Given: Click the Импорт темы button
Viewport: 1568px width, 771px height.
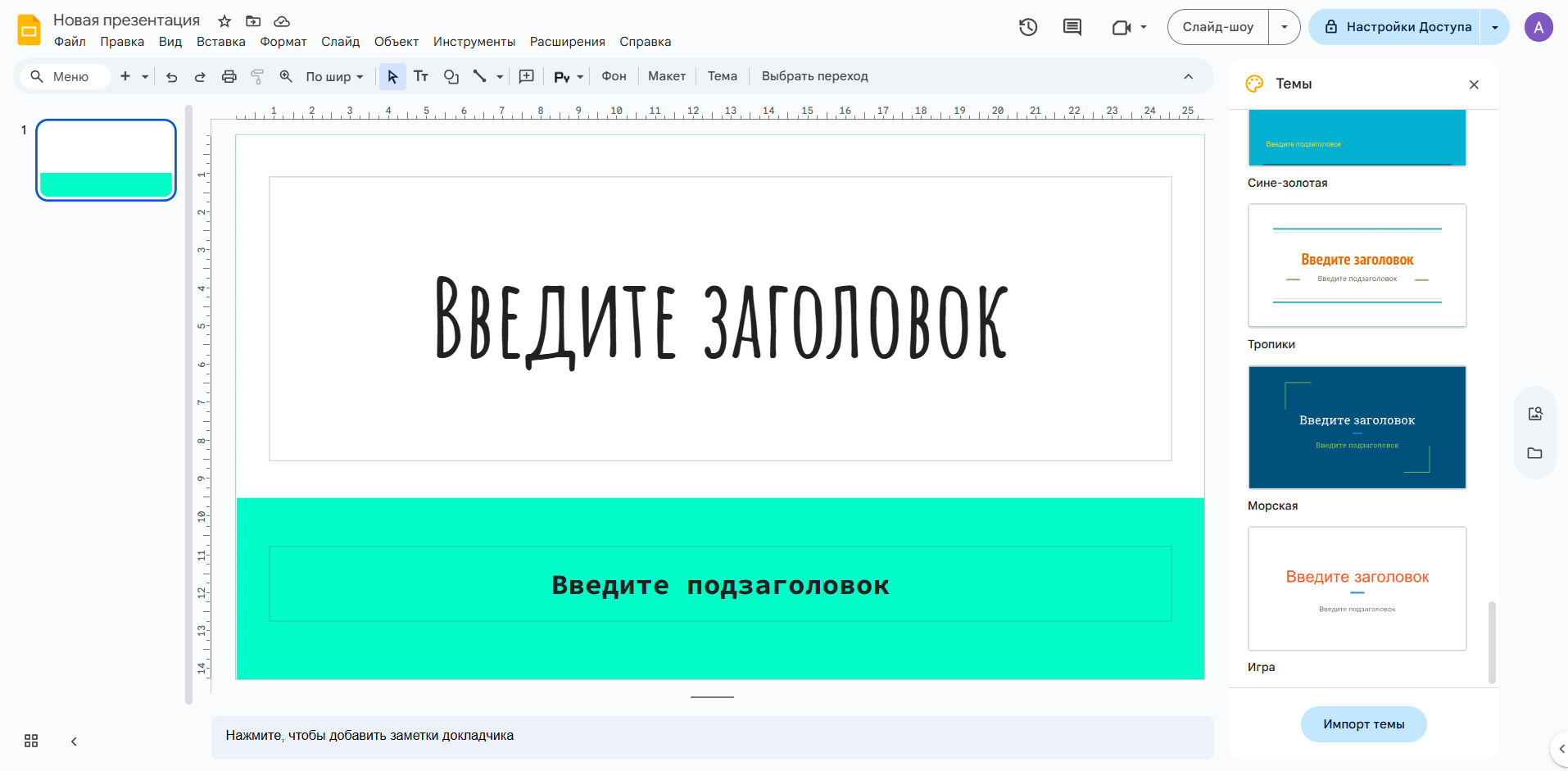Looking at the screenshot, I should pyautogui.click(x=1363, y=724).
